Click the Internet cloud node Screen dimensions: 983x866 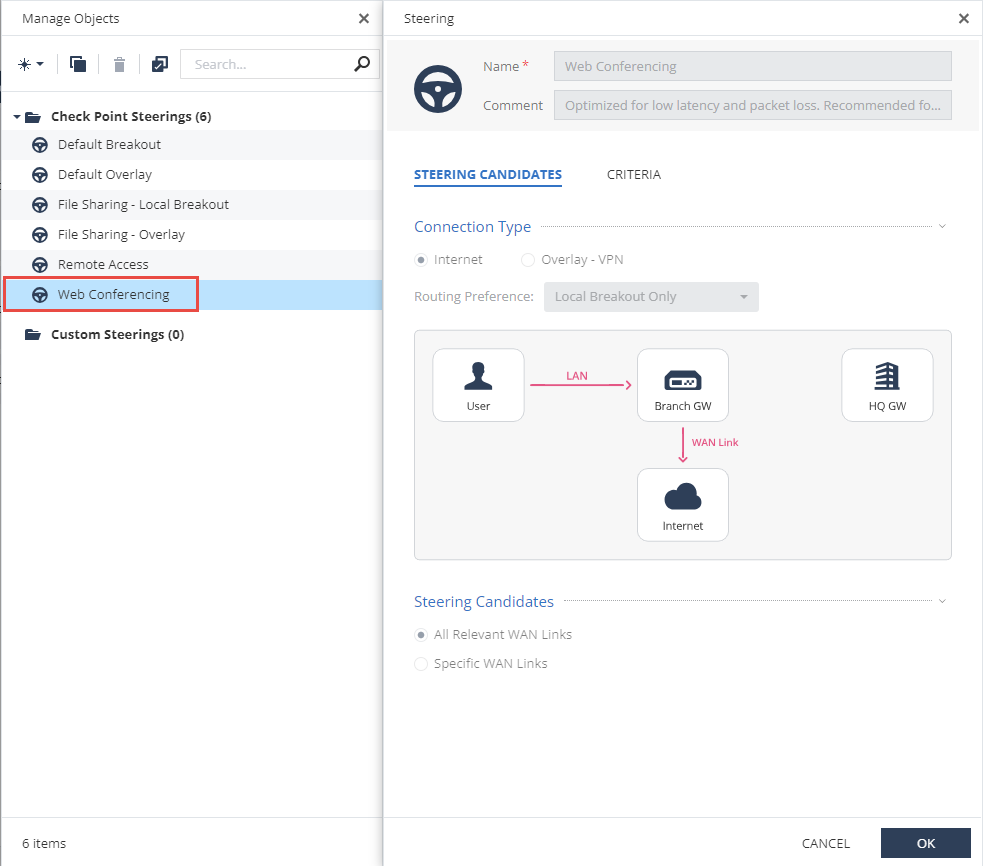(683, 505)
